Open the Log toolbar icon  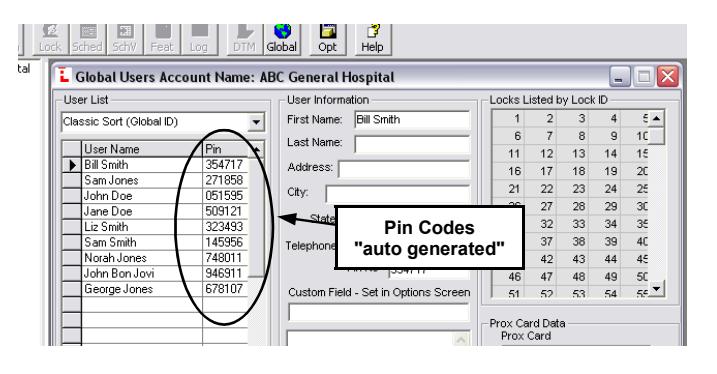click(x=199, y=39)
